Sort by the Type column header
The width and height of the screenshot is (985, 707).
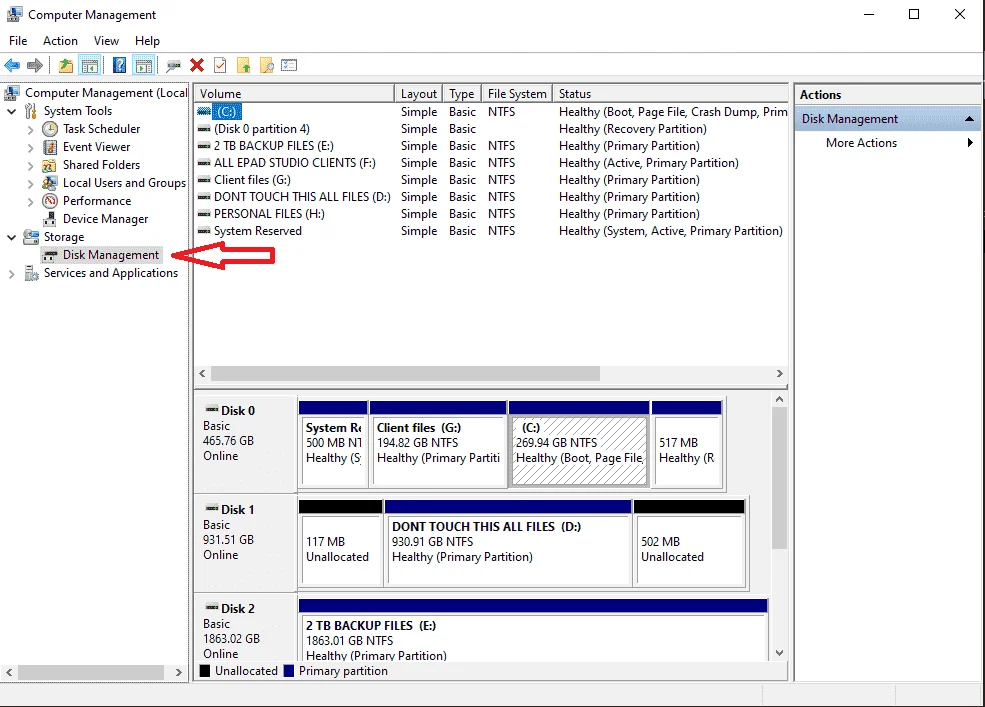pos(462,94)
